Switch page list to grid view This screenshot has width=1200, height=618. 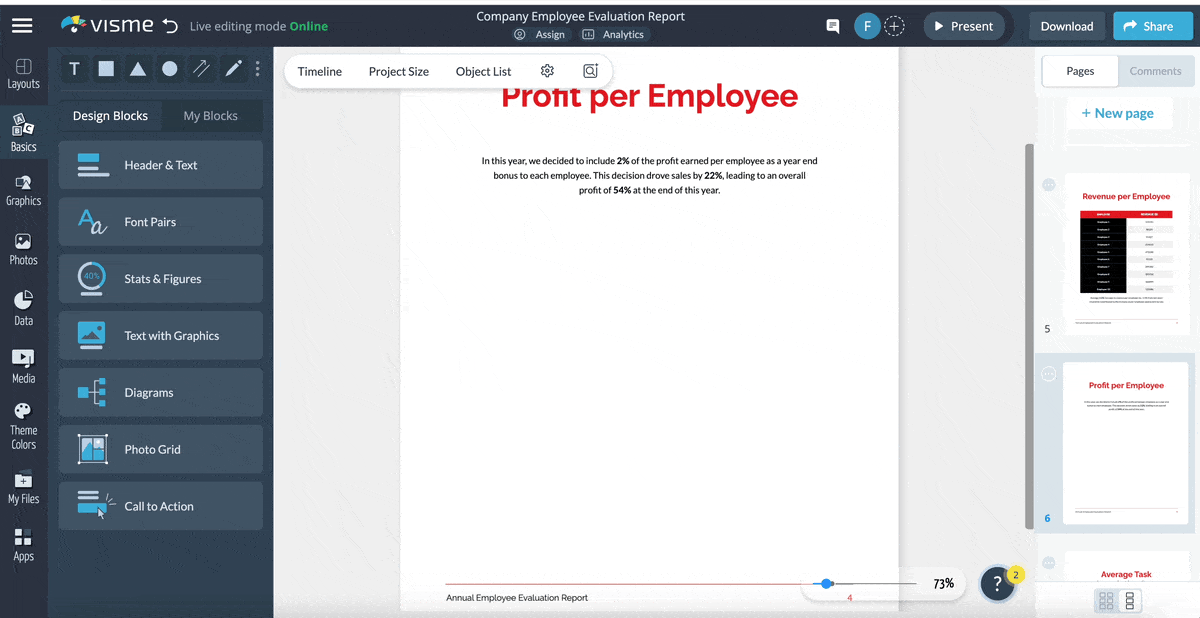1106,600
